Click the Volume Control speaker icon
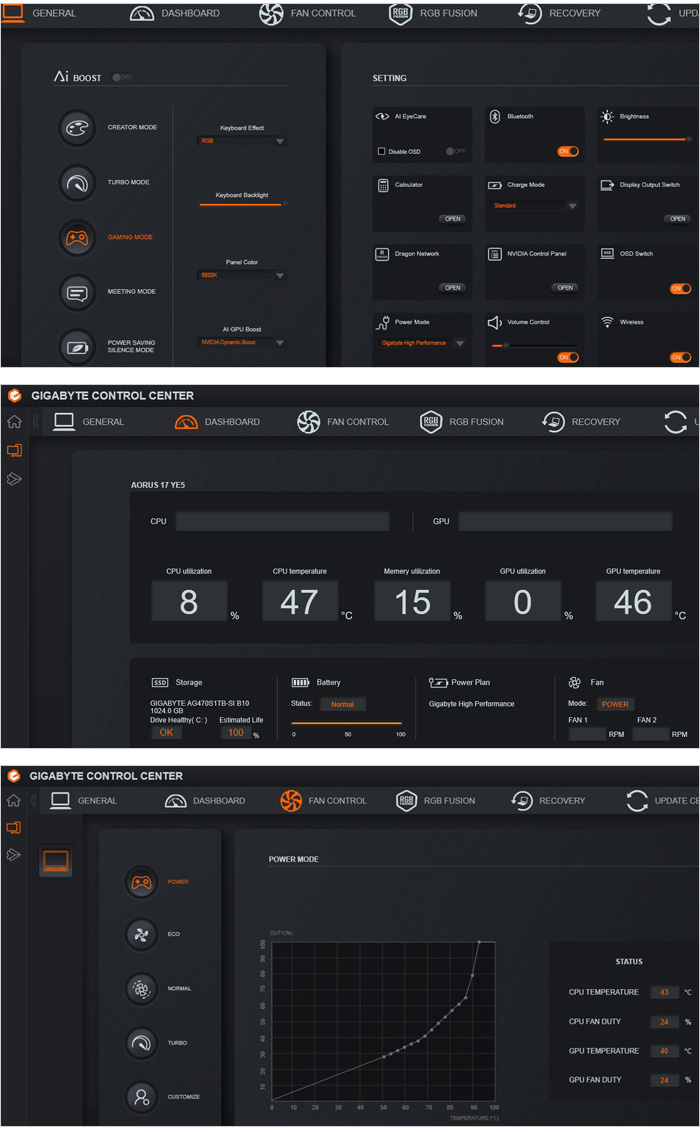Screen dimensions: 700x1132 [494, 323]
